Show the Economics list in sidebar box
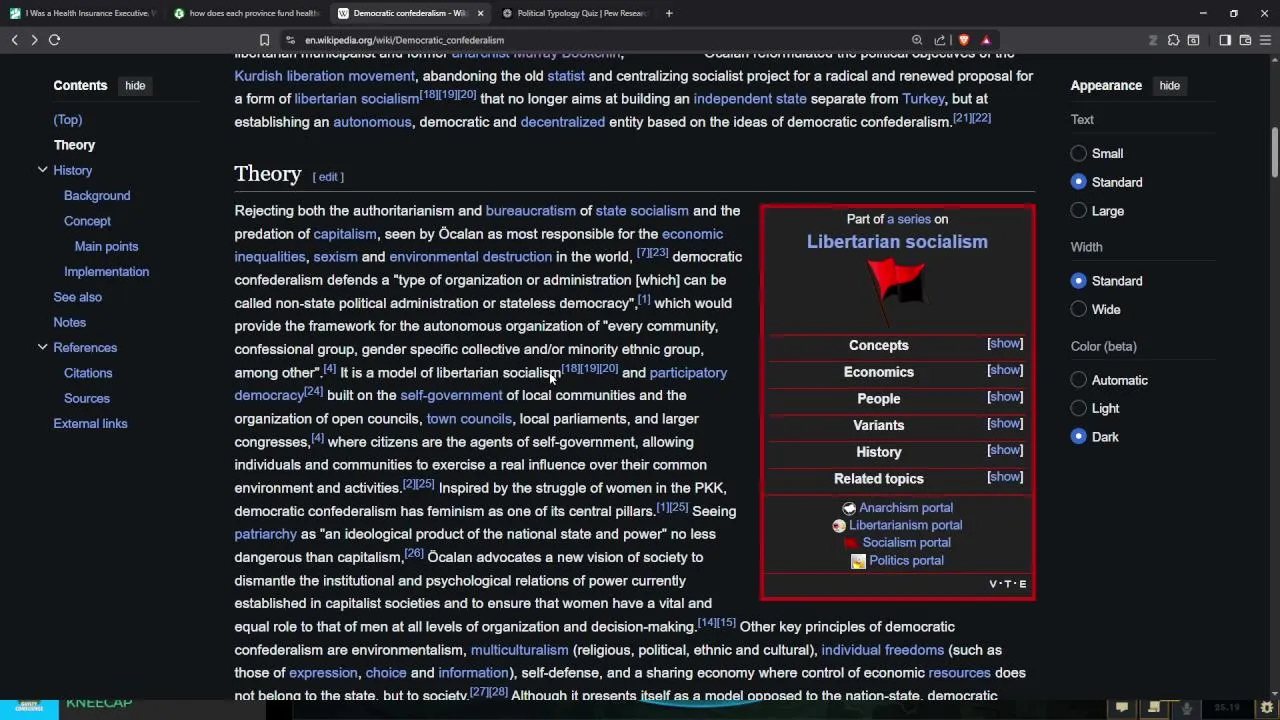This screenshot has height=720, width=1280. [1005, 371]
